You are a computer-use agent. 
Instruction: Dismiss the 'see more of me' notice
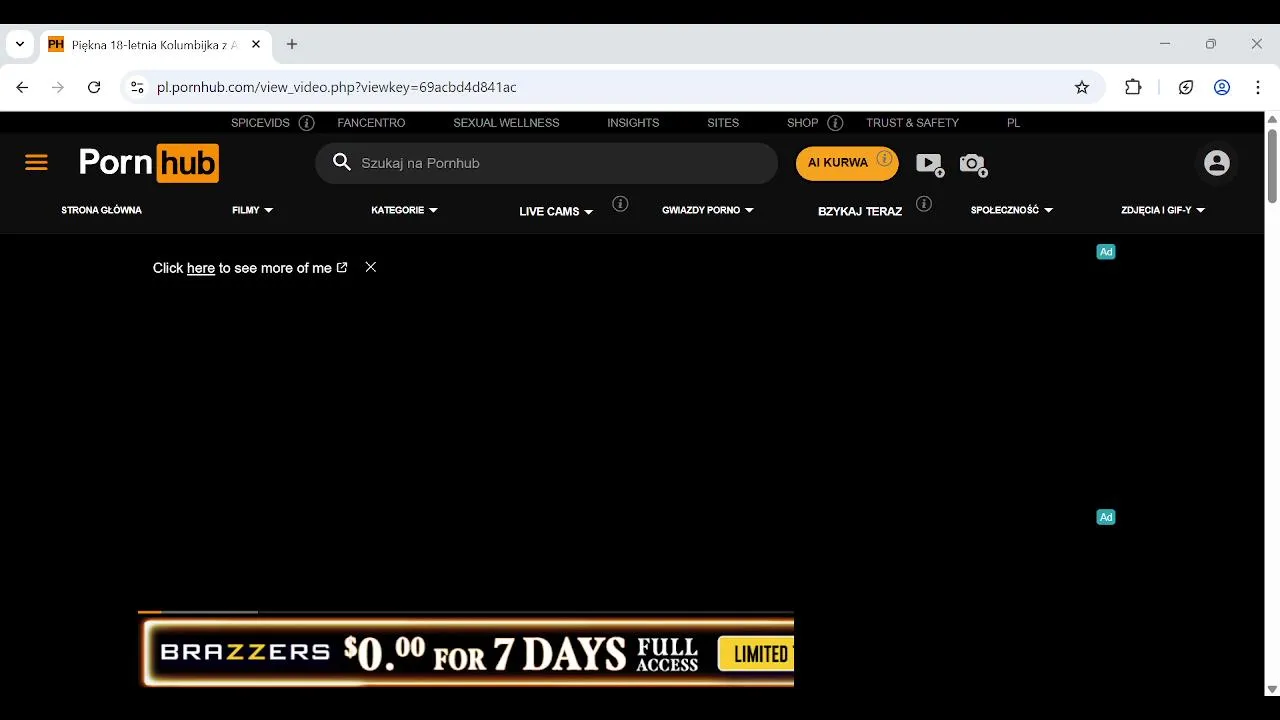(x=371, y=267)
